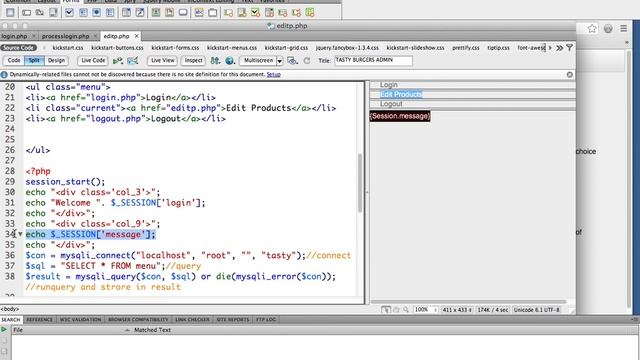Insert Checkbox form element
Image resolution: width=640 pixels, height=360 pixels.
pyautogui.click(x=69, y=13)
